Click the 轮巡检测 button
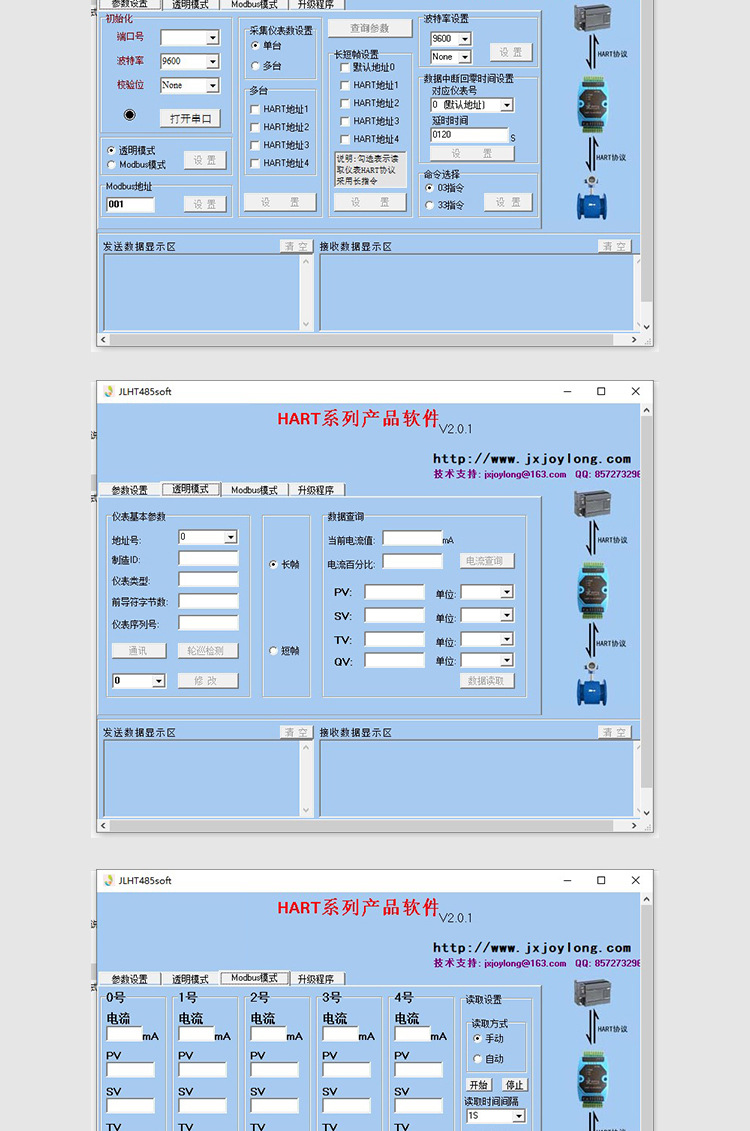This screenshot has width=750, height=1131. click(208, 651)
